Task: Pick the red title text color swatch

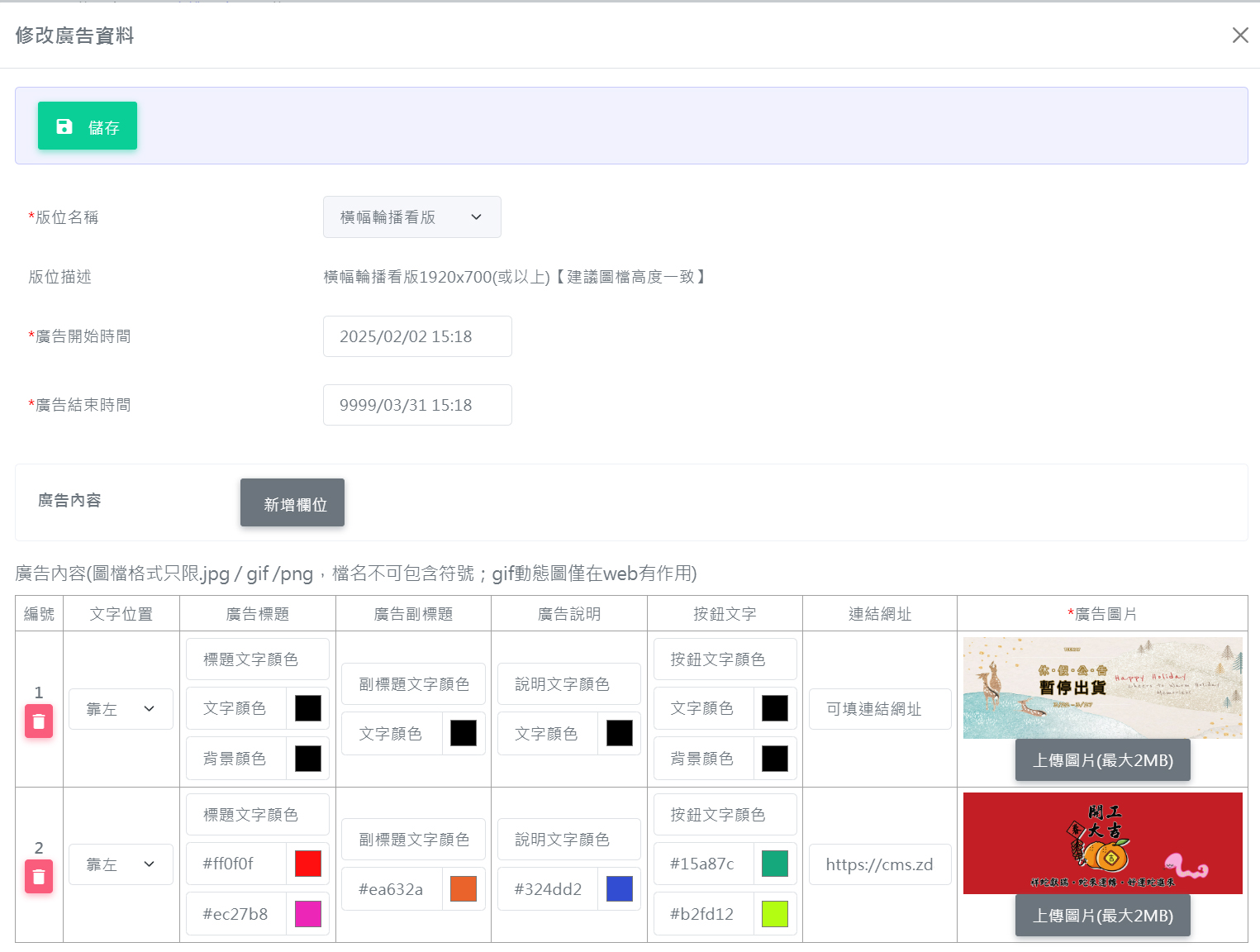Action: (308, 864)
